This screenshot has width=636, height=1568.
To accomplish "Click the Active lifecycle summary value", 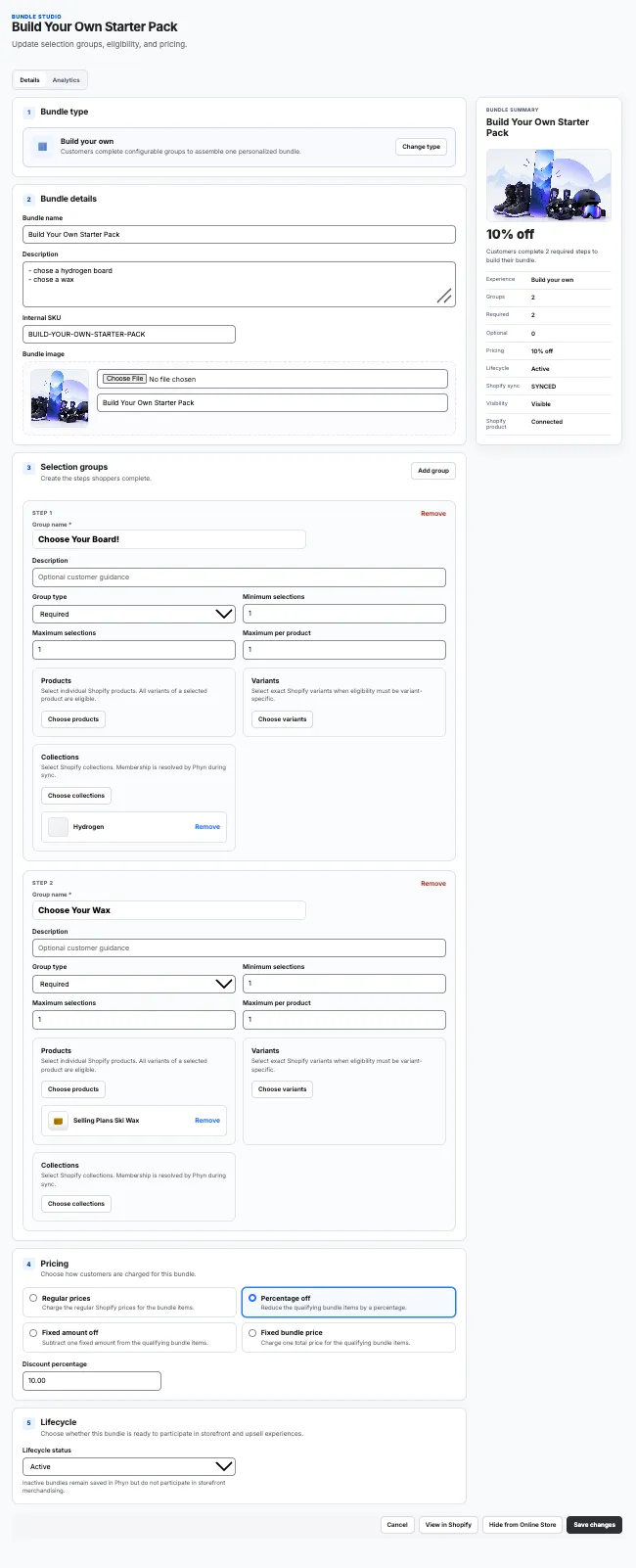I will pyautogui.click(x=540, y=369).
